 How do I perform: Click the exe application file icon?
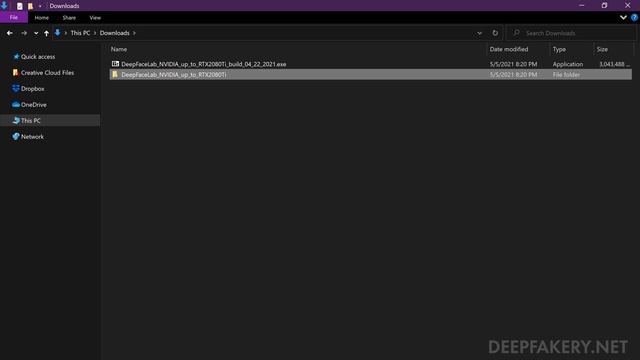[115, 64]
